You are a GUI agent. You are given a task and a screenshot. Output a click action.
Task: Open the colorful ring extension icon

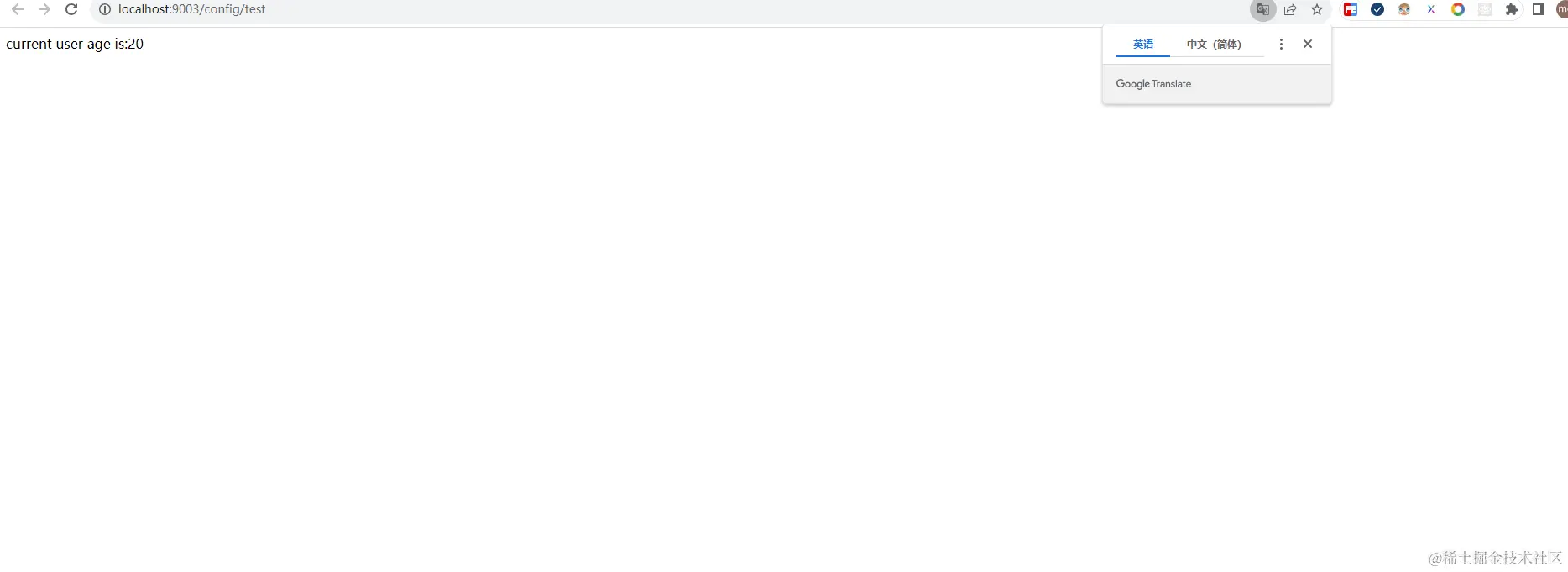pos(1458,9)
